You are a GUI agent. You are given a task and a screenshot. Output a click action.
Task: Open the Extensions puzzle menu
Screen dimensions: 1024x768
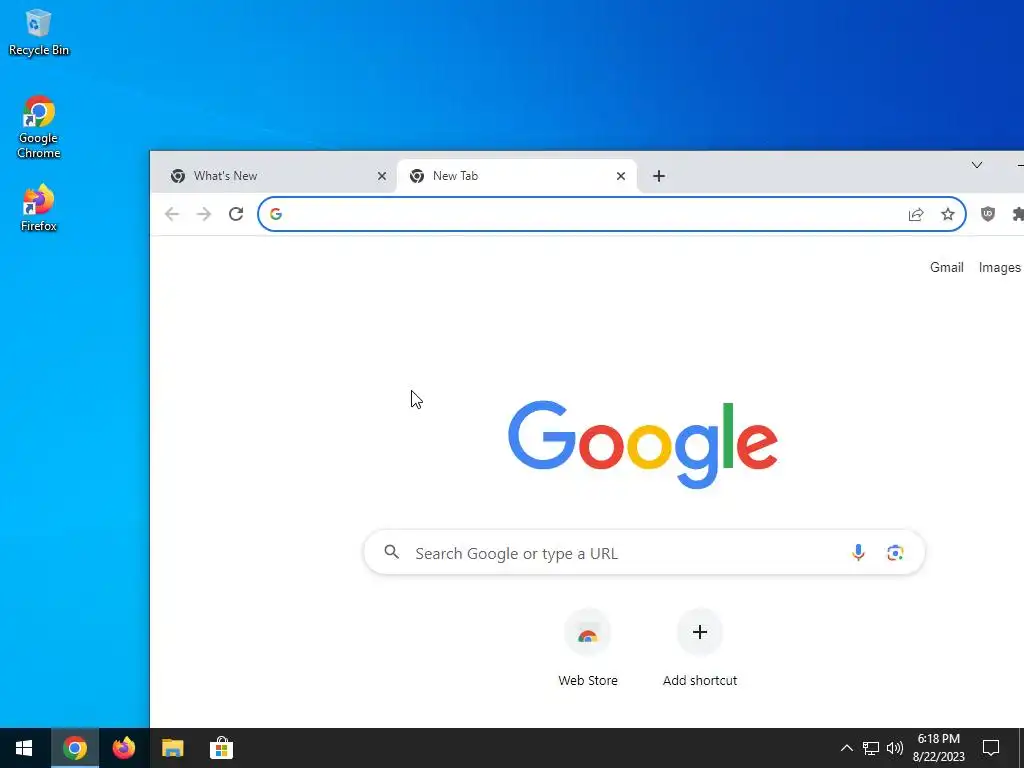point(1017,214)
